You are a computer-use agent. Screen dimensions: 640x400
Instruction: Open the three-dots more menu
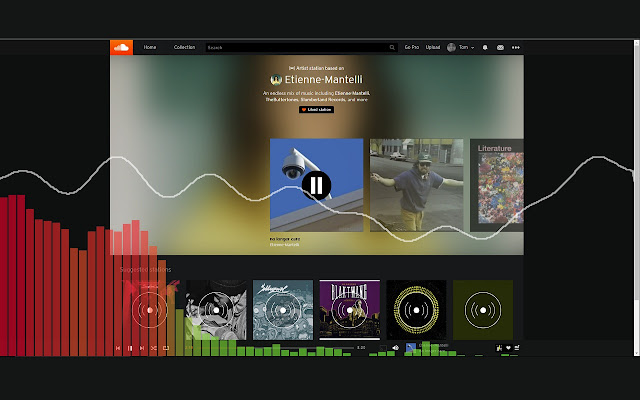tap(516, 47)
